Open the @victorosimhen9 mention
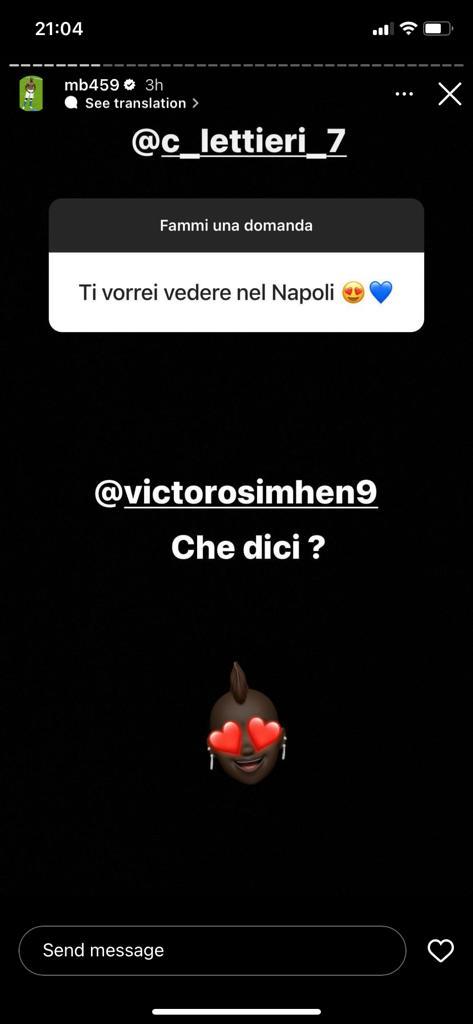 click(236, 494)
